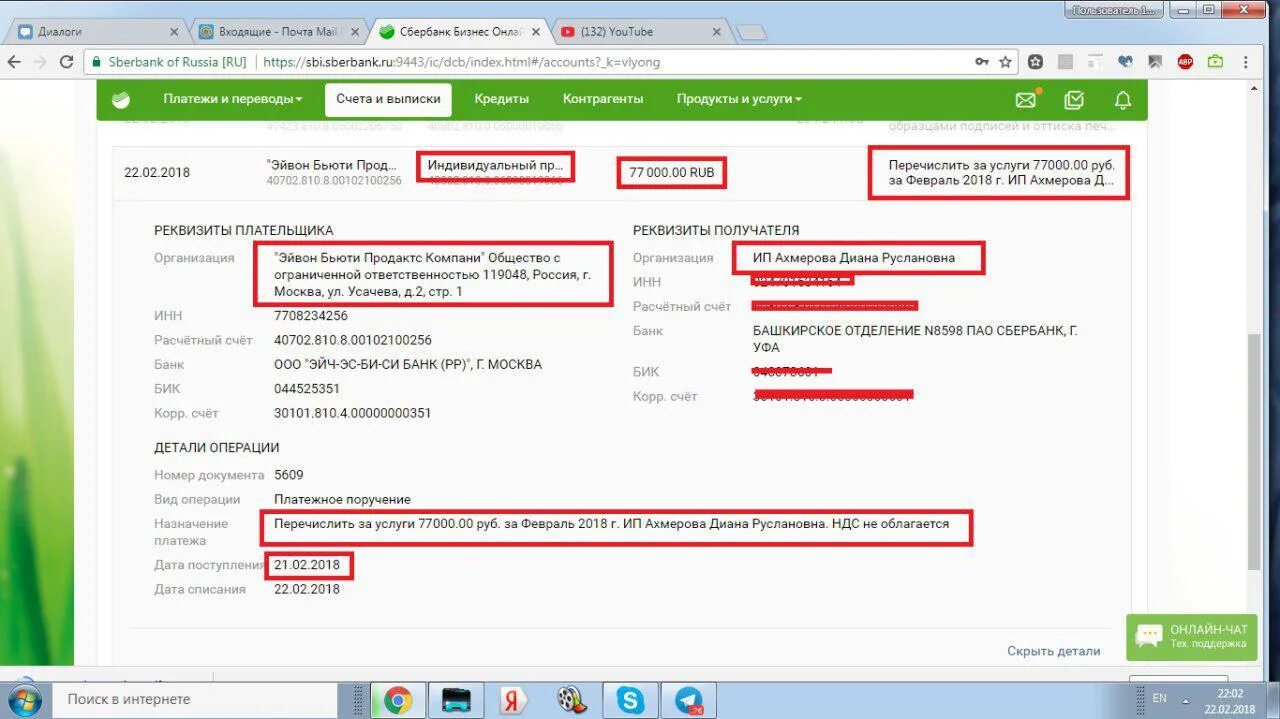Open the Кредиты section
1280x719 pixels.
pyautogui.click(x=502, y=99)
